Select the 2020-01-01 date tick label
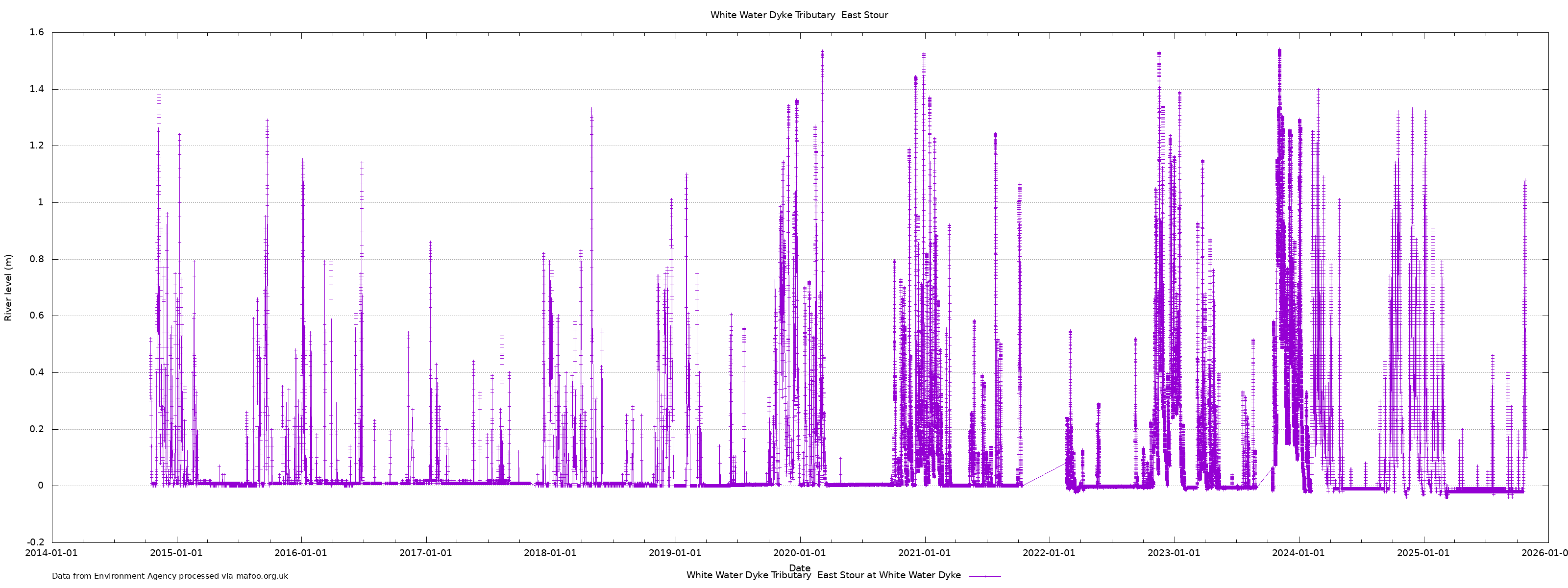1568x588 pixels. point(799,553)
